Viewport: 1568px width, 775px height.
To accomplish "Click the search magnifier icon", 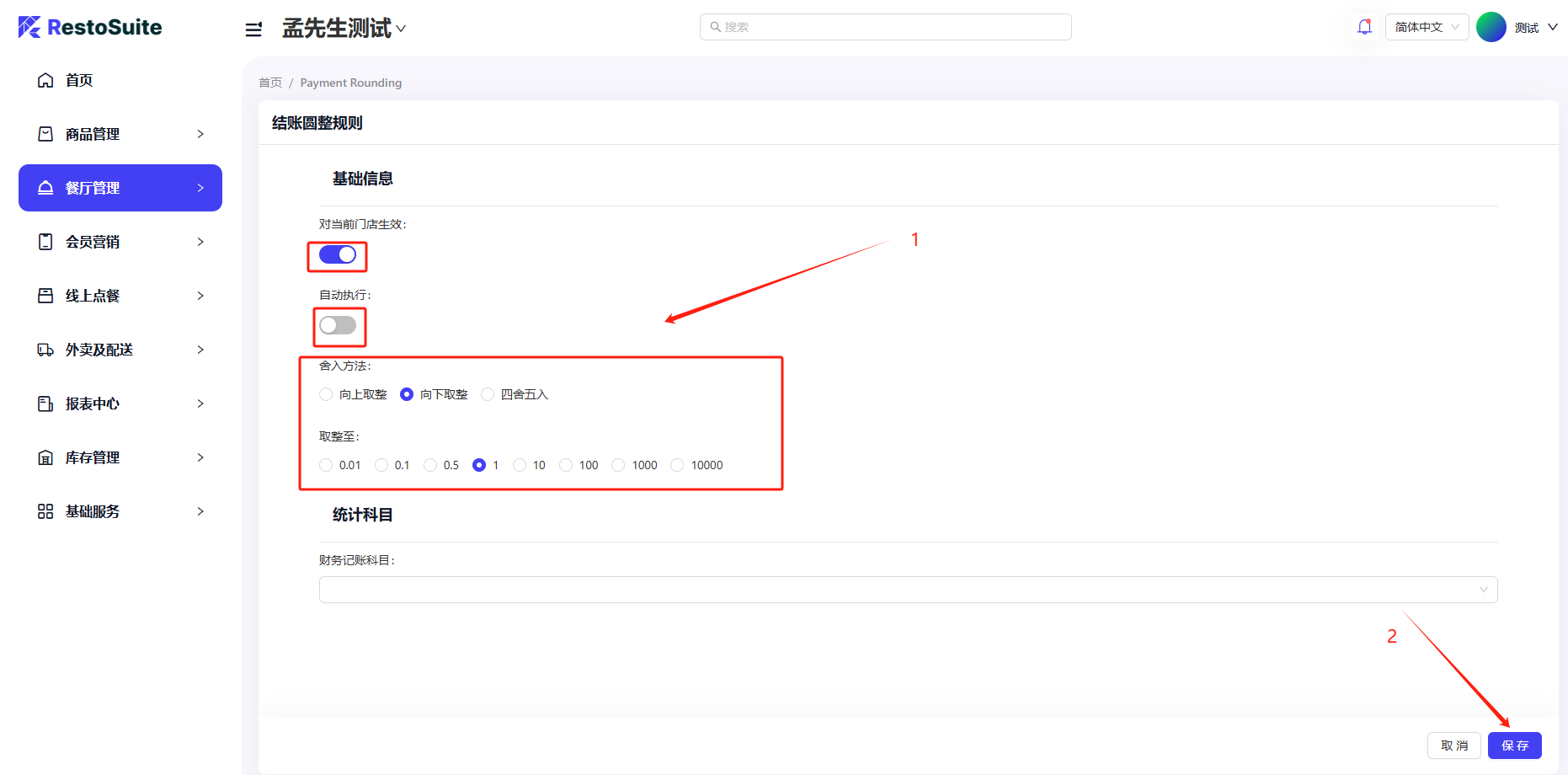I will 715,27.
